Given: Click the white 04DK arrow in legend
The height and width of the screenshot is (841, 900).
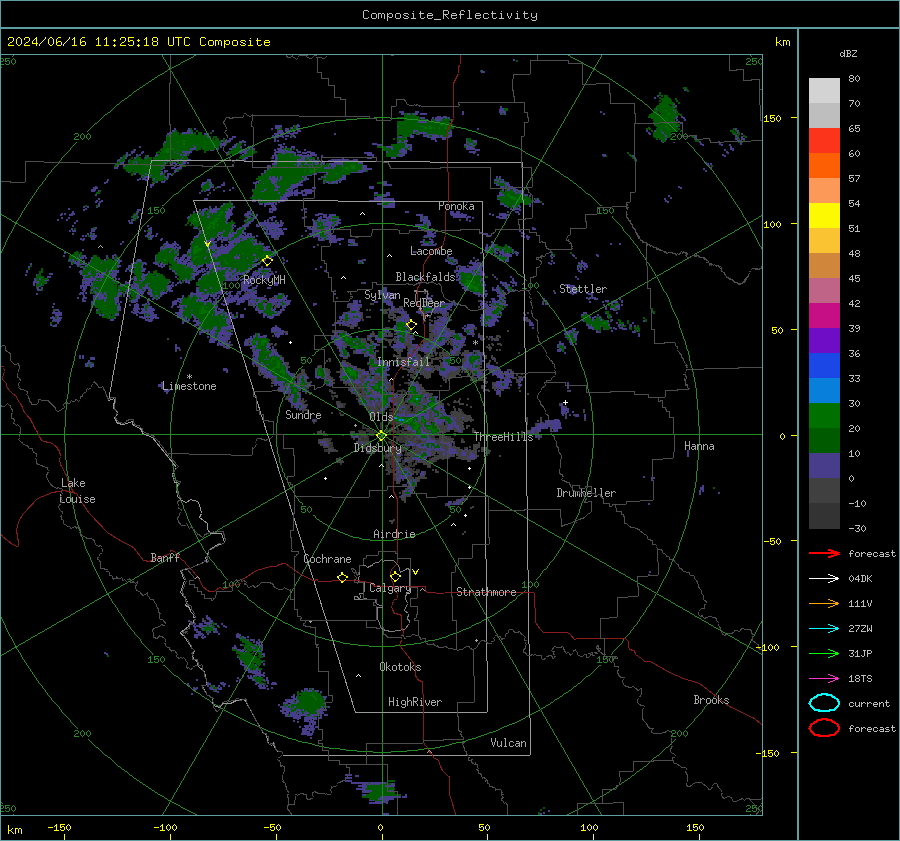Looking at the screenshot, I should coord(824,579).
